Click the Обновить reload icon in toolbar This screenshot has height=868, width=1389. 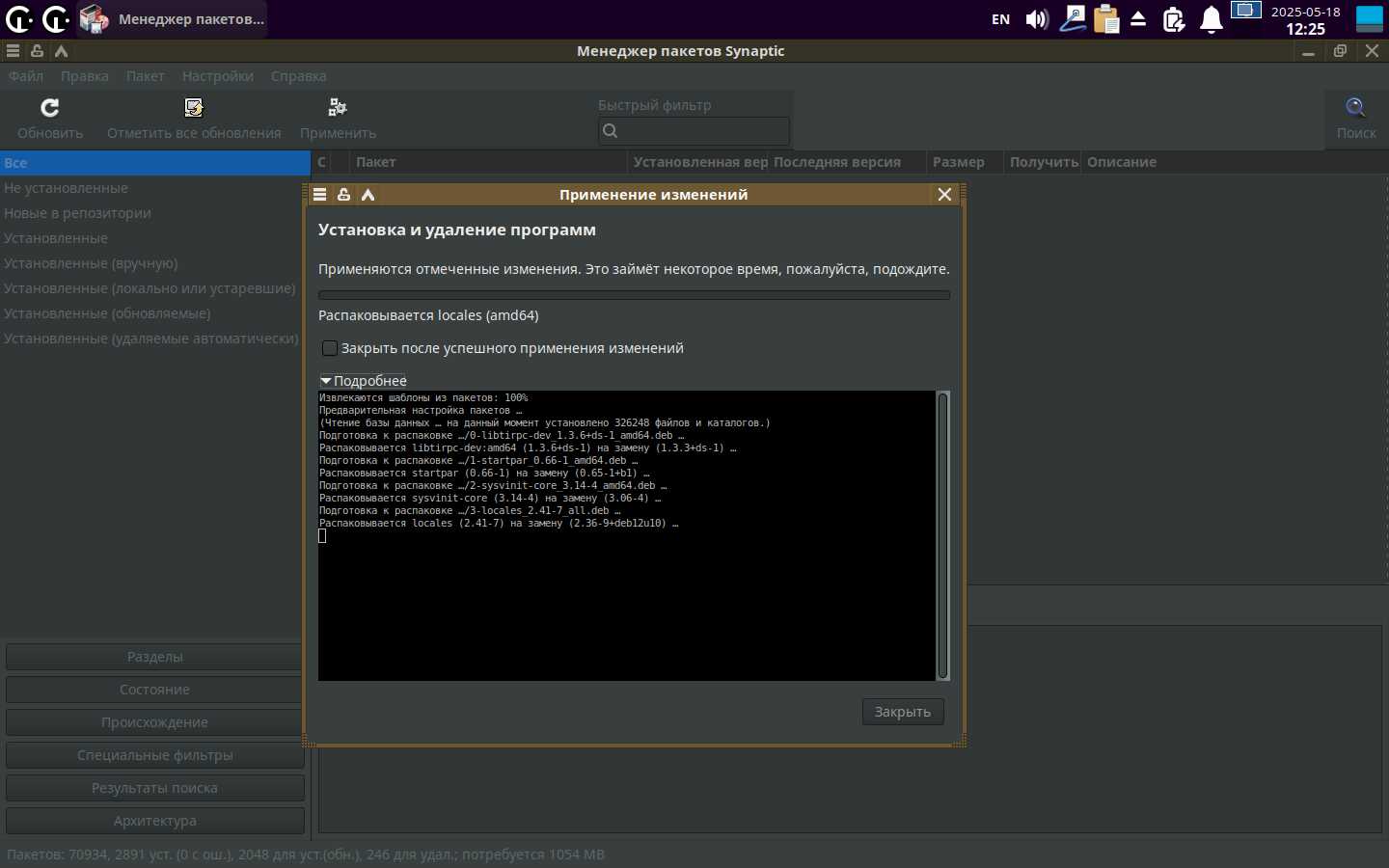point(50,107)
